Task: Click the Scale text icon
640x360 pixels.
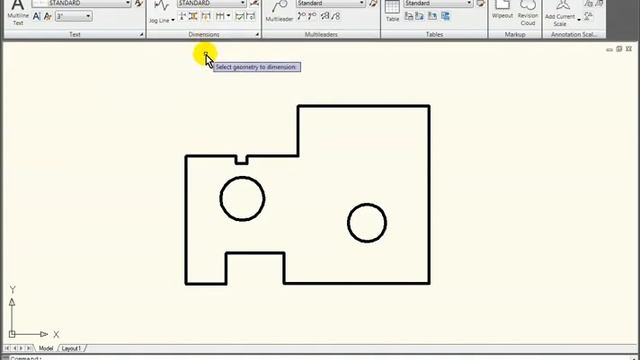Action: pyautogui.click(x=48, y=16)
